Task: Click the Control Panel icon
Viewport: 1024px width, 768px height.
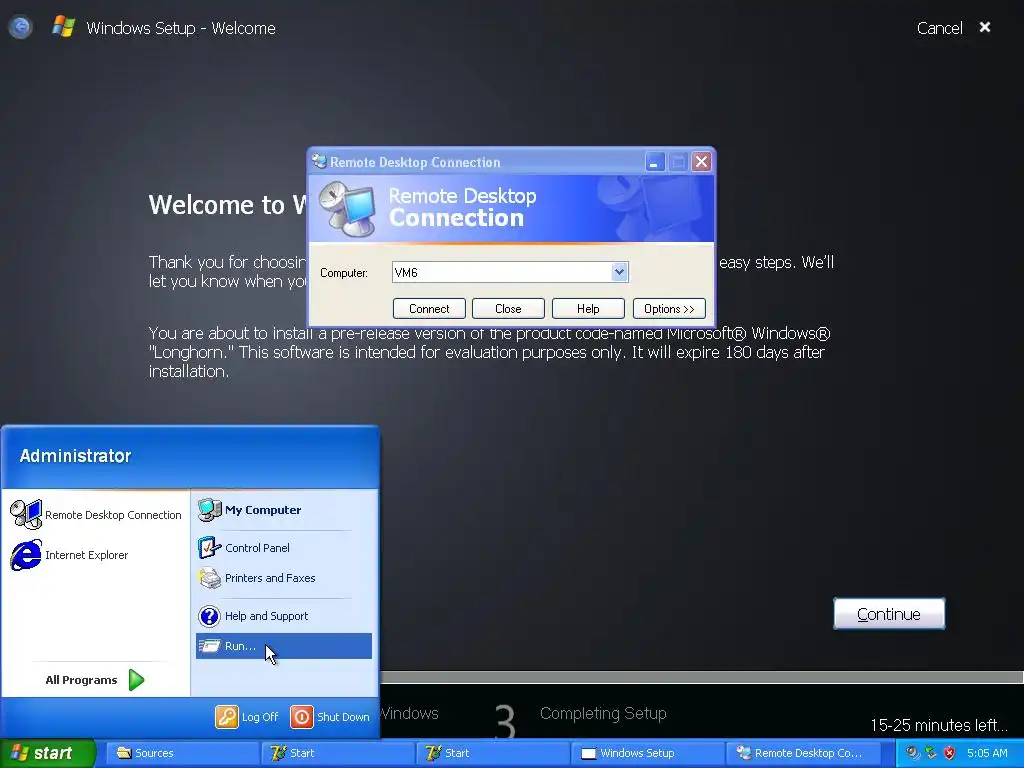Action: tap(210, 548)
